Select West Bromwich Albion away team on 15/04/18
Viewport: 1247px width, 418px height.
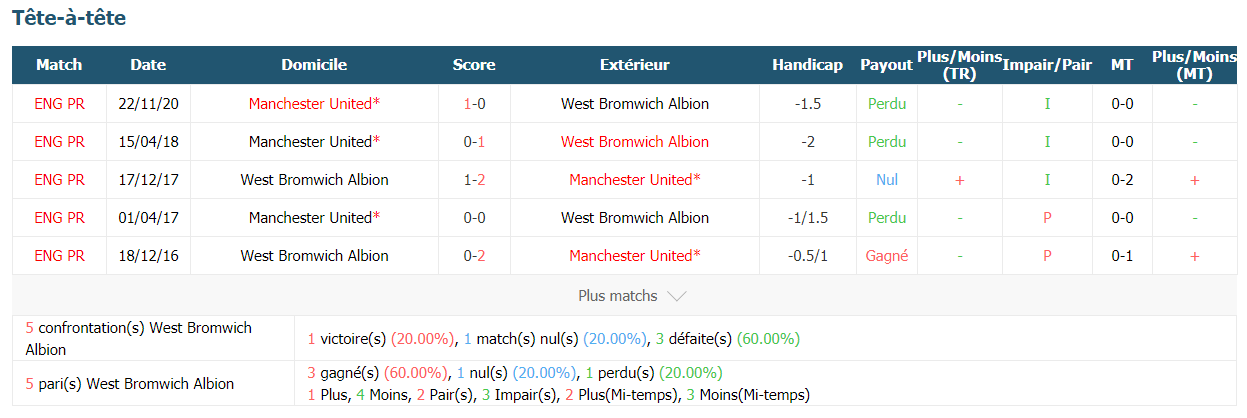635,142
